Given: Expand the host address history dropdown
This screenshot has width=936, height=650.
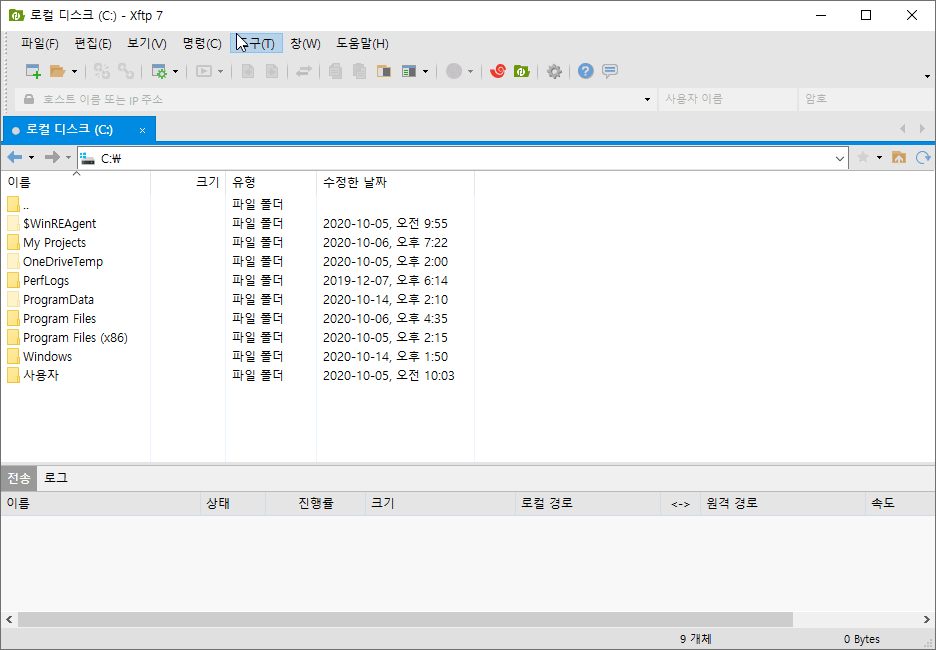Looking at the screenshot, I should [648, 99].
